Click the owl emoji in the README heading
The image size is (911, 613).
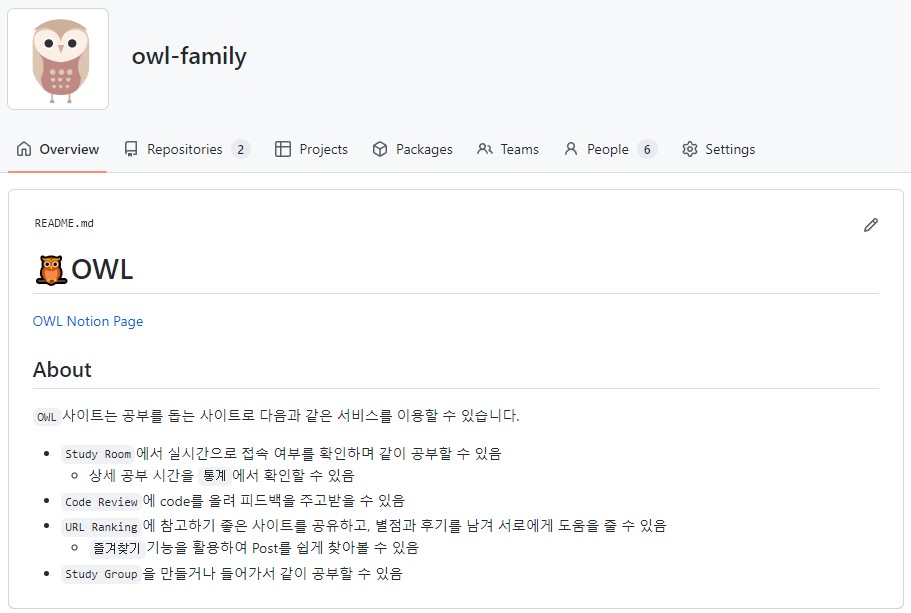point(50,270)
